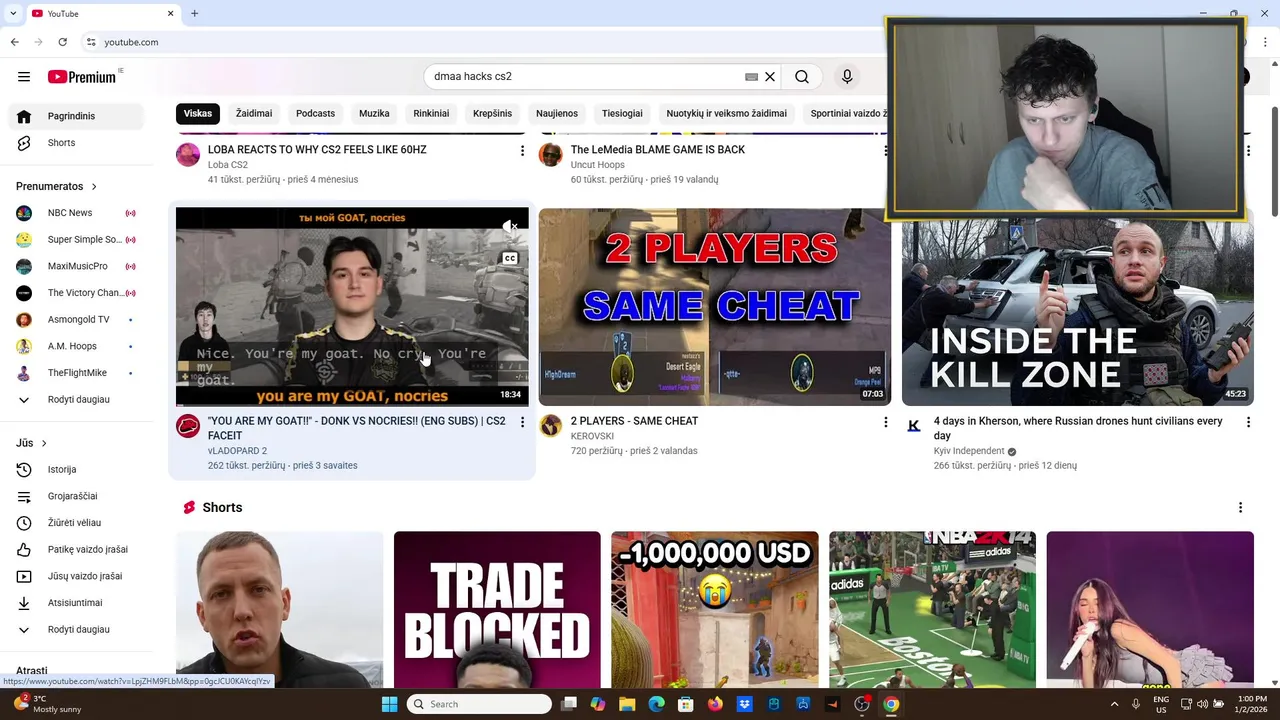The width and height of the screenshot is (1280, 720).
Task: Open The Victory Channel subscription
Action: tap(76, 293)
